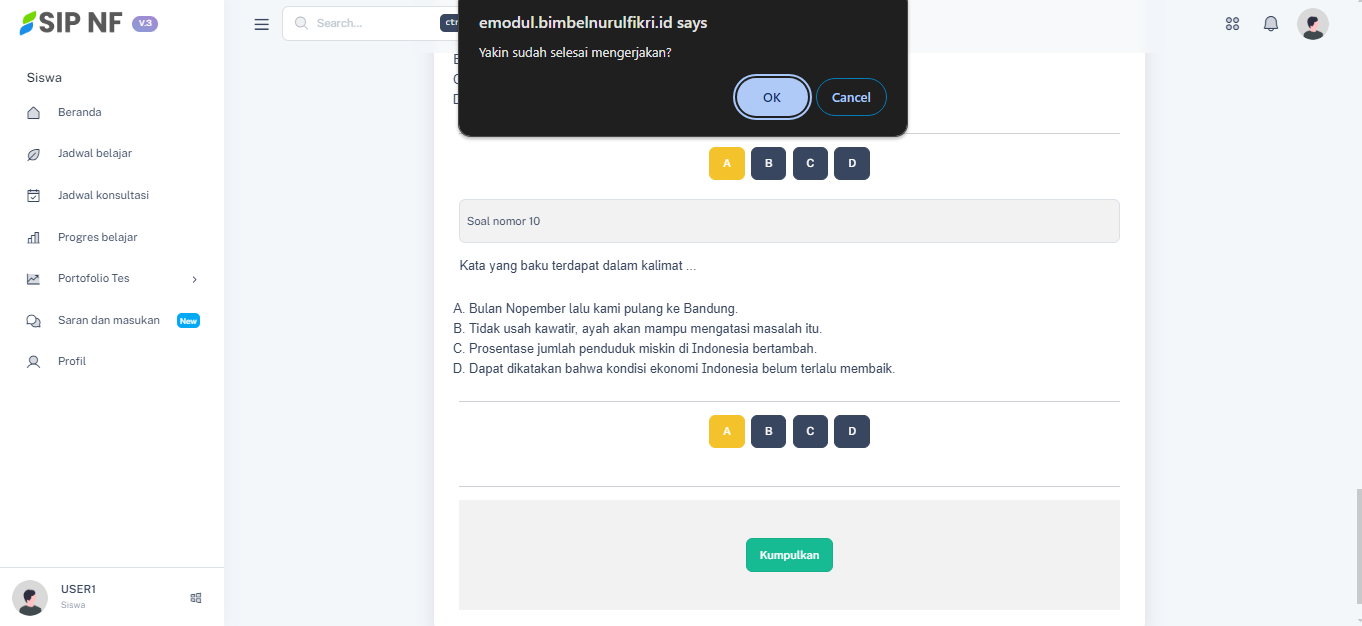Expand the Portofolio Tes submenu

point(194,279)
